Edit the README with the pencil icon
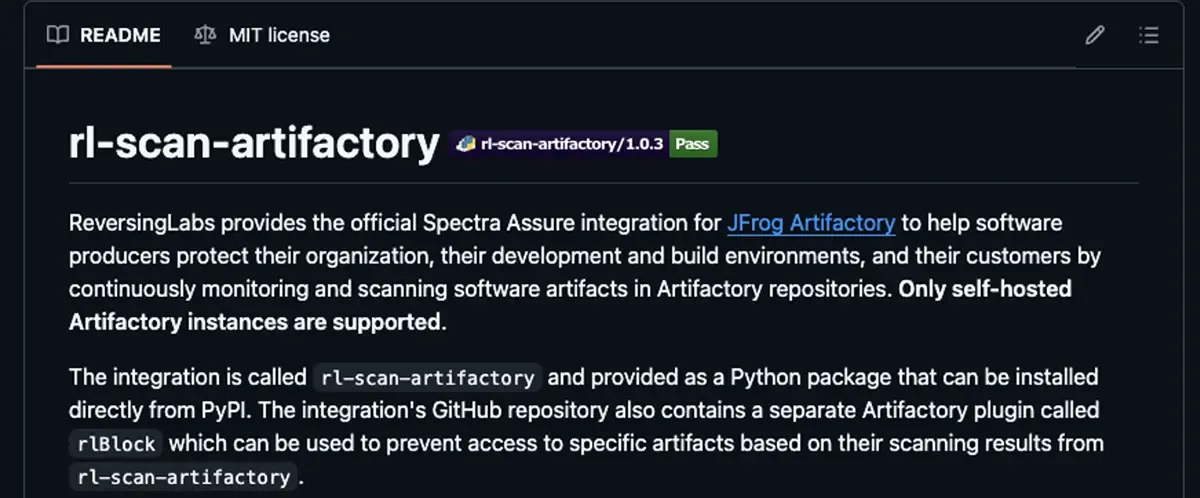Screen dimensions: 1200x498 pyautogui.click(x=1095, y=36)
